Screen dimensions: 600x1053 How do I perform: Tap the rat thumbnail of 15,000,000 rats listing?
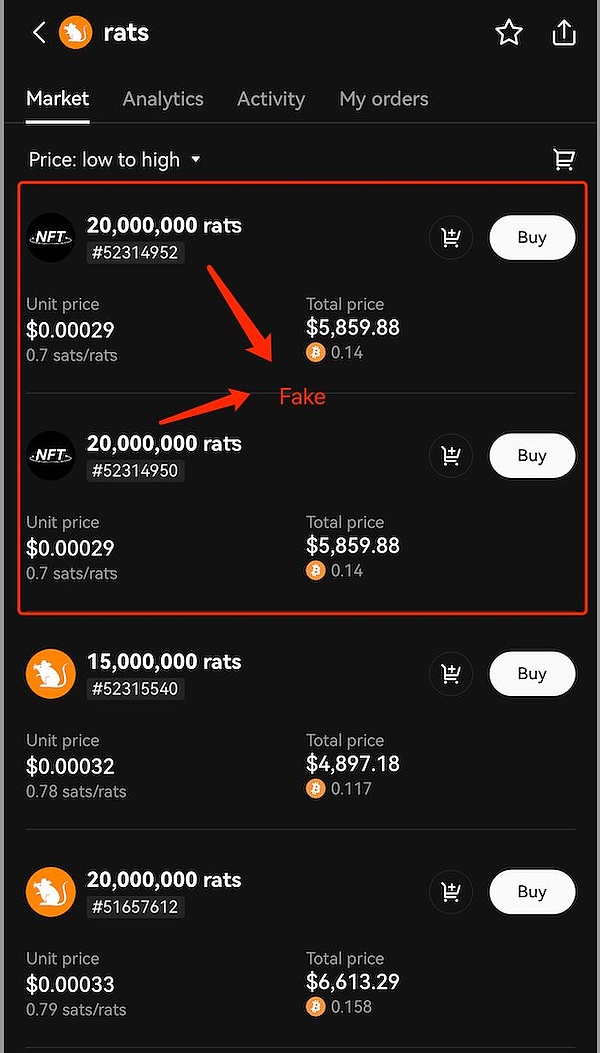51,674
